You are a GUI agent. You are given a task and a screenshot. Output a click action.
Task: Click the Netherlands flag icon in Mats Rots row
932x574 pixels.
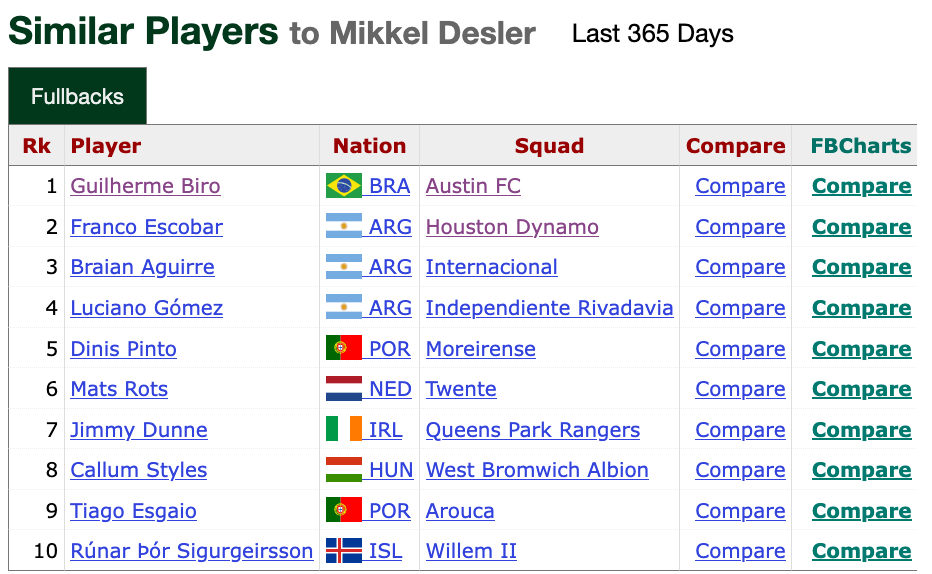pyautogui.click(x=344, y=389)
